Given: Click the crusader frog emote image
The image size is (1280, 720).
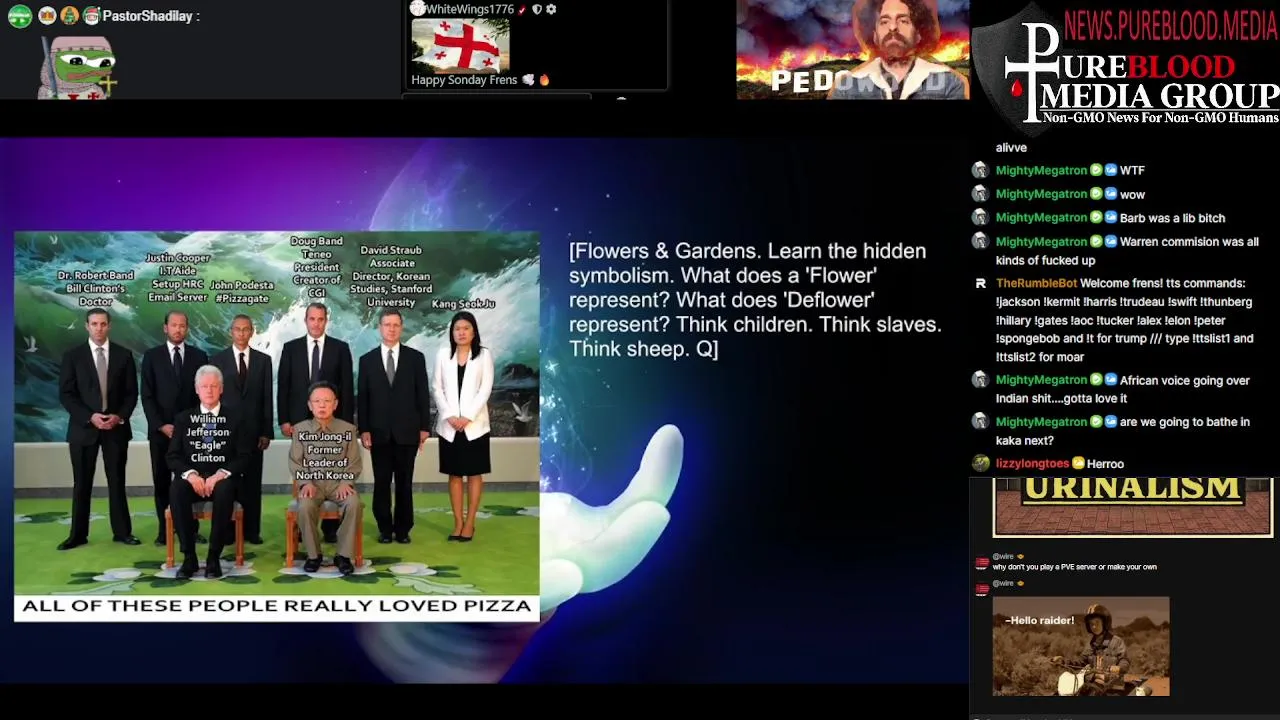Looking at the screenshot, I should [79, 67].
